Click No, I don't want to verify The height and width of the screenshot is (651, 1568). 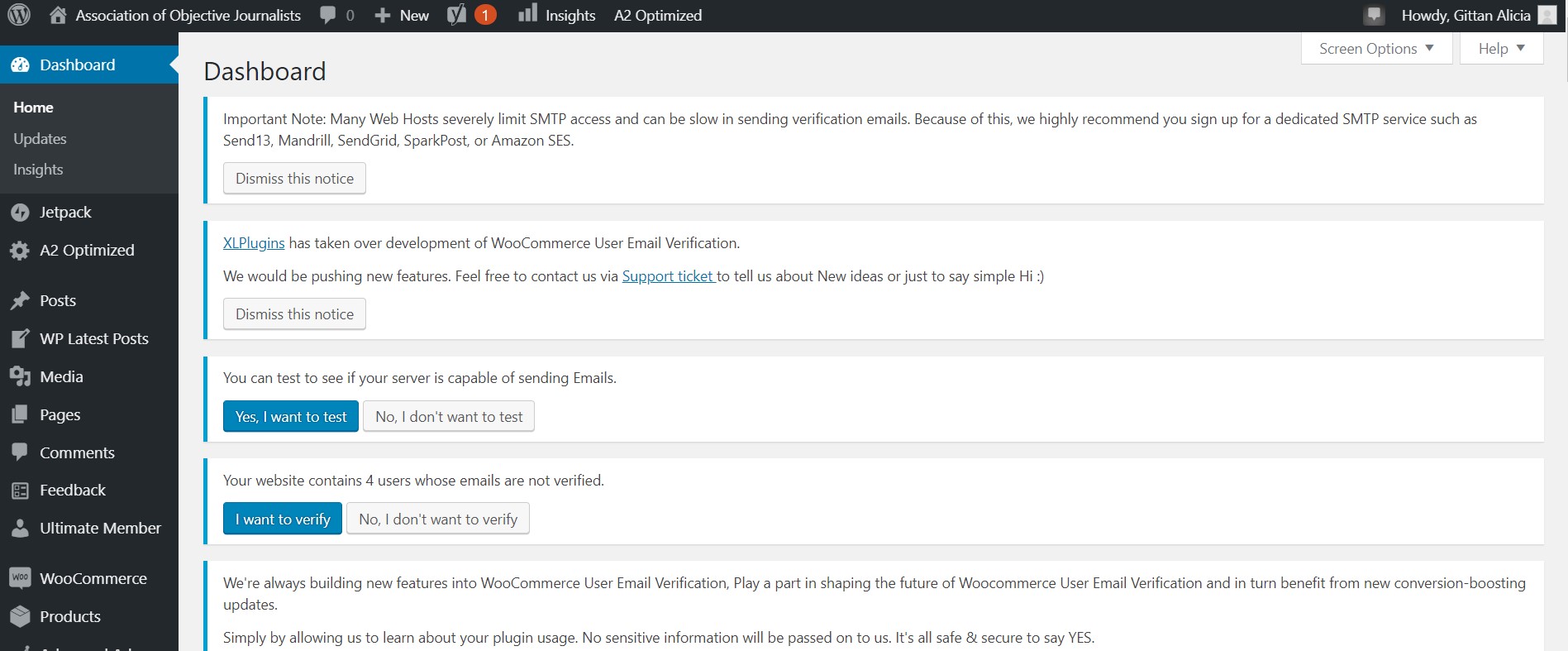tap(438, 519)
